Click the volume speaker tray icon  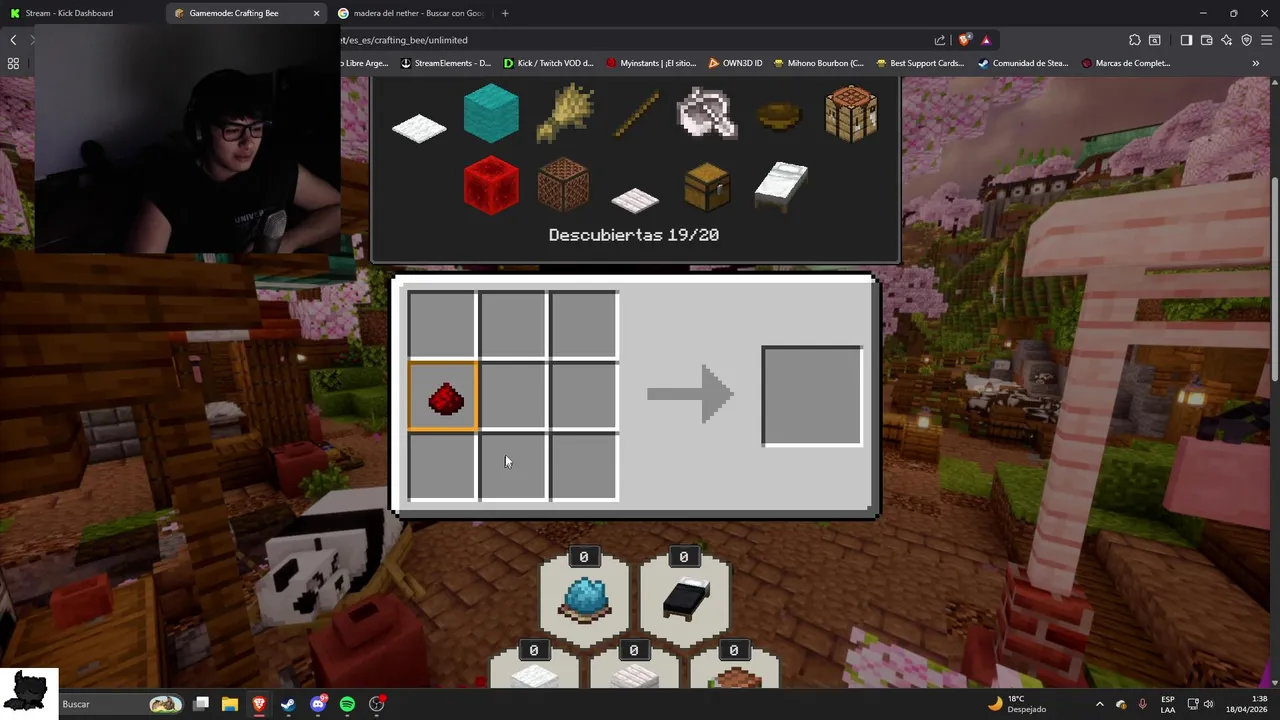(1208, 704)
